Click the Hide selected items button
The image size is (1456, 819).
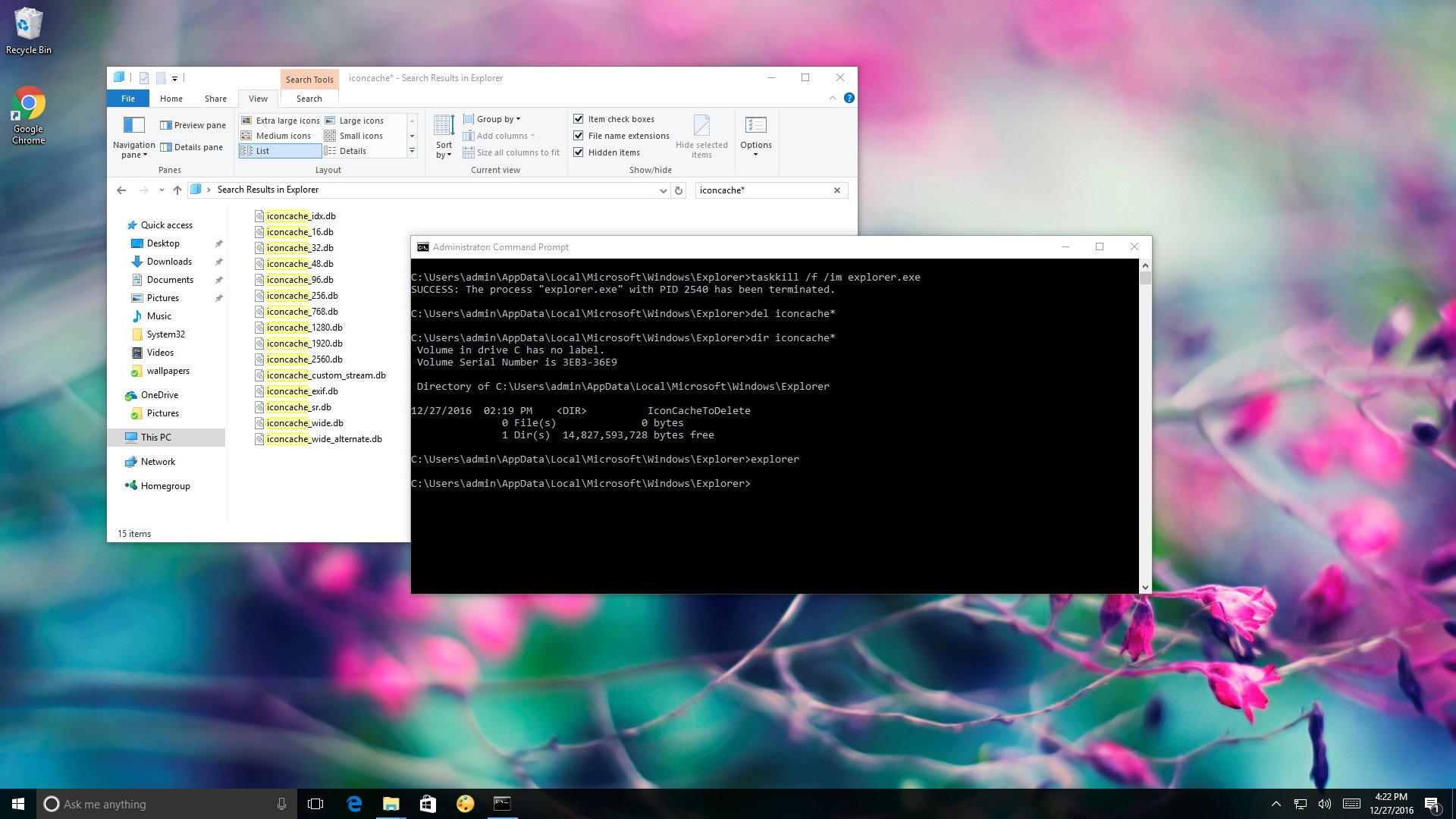coord(701,135)
